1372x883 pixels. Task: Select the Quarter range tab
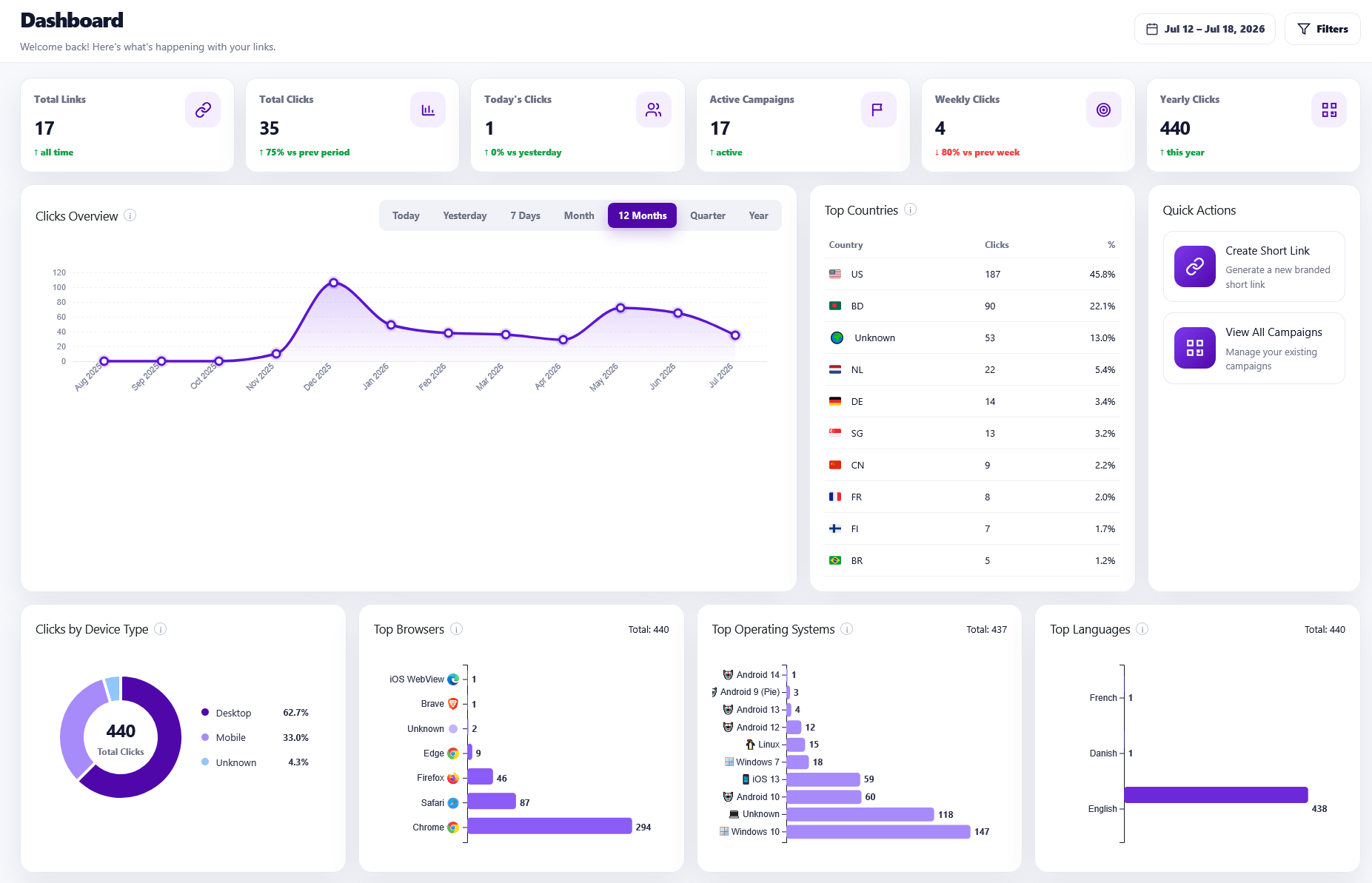(708, 215)
